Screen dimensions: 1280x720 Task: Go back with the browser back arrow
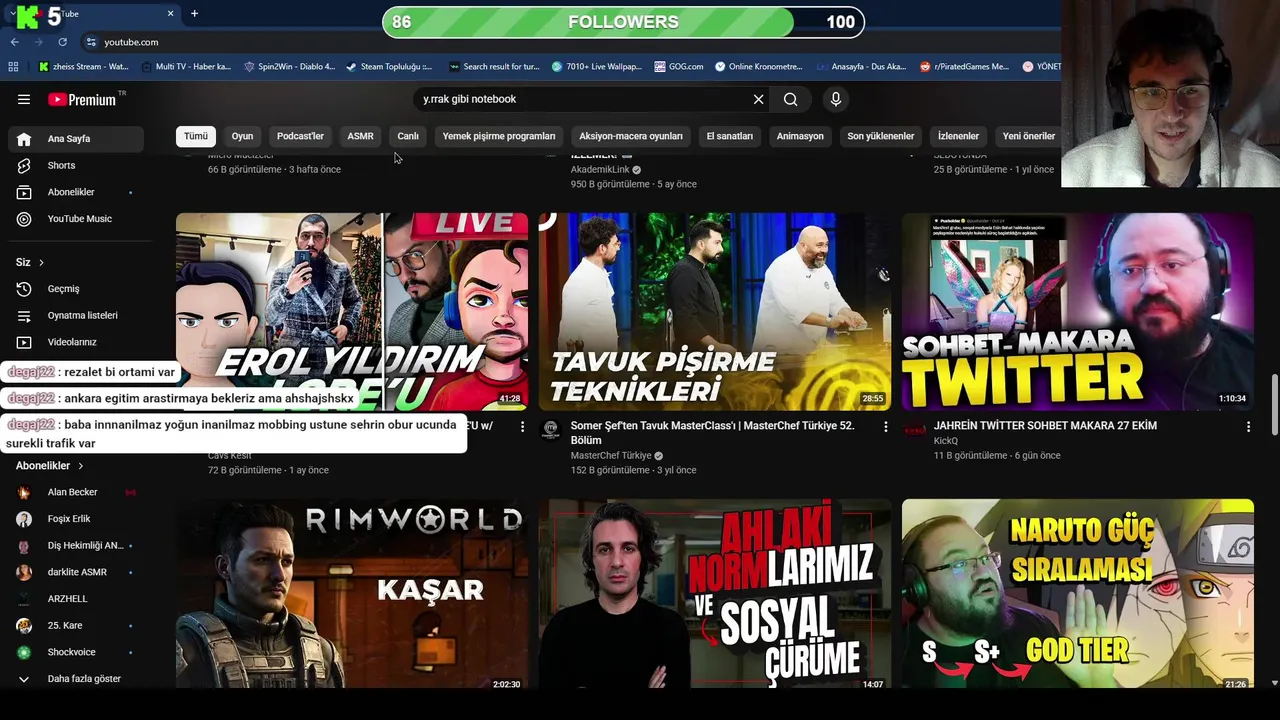point(14,42)
